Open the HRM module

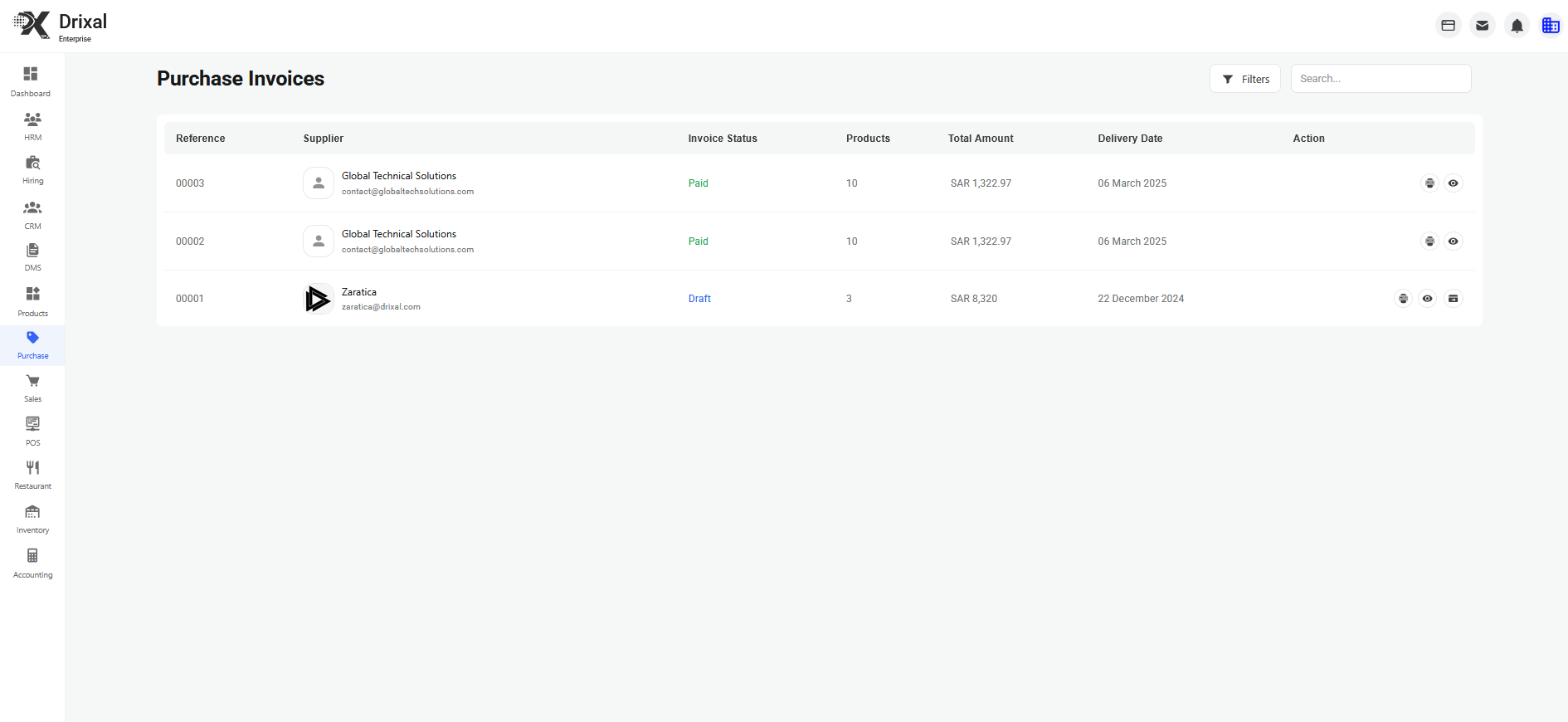click(x=32, y=126)
